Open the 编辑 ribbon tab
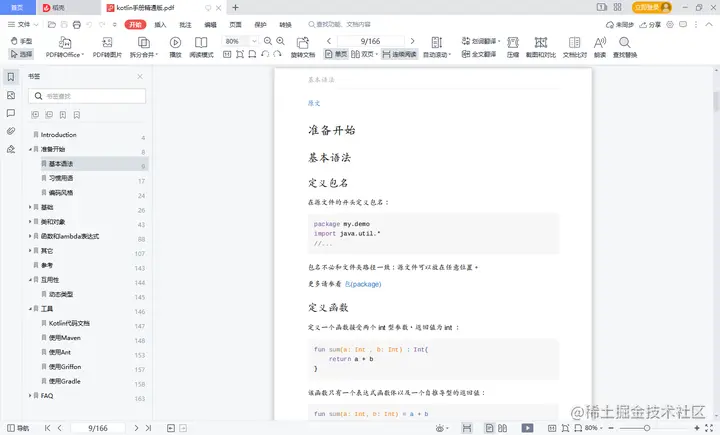Viewport: 720px width, 435px height. 210,24
